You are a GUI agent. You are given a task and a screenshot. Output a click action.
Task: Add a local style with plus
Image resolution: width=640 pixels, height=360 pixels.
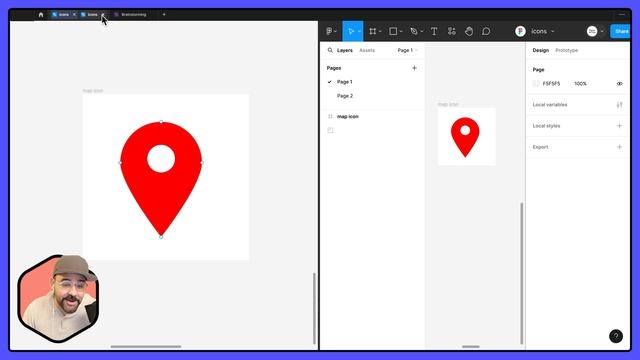tap(619, 126)
